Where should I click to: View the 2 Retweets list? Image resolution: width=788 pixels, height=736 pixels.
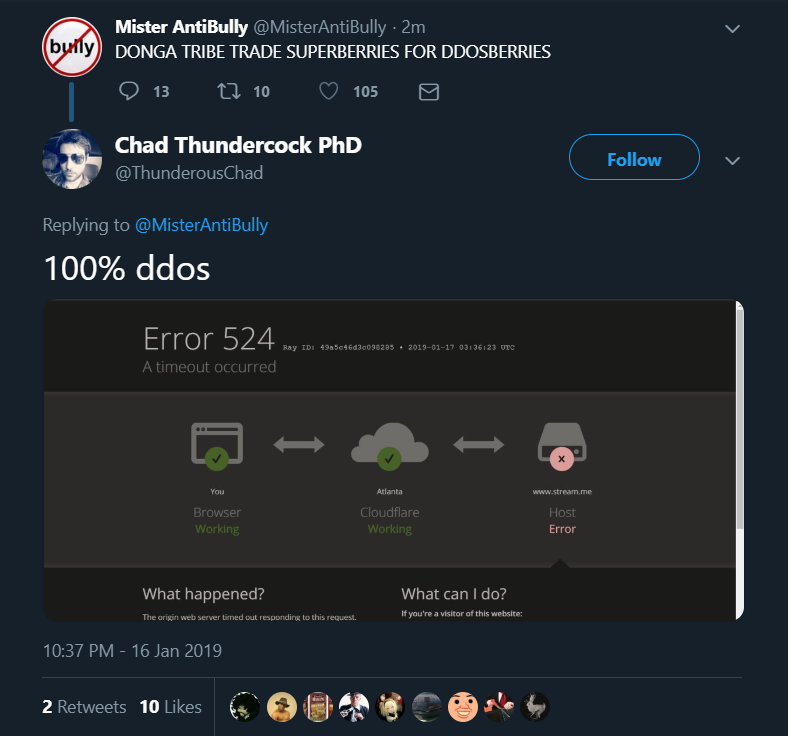click(x=84, y=707)
